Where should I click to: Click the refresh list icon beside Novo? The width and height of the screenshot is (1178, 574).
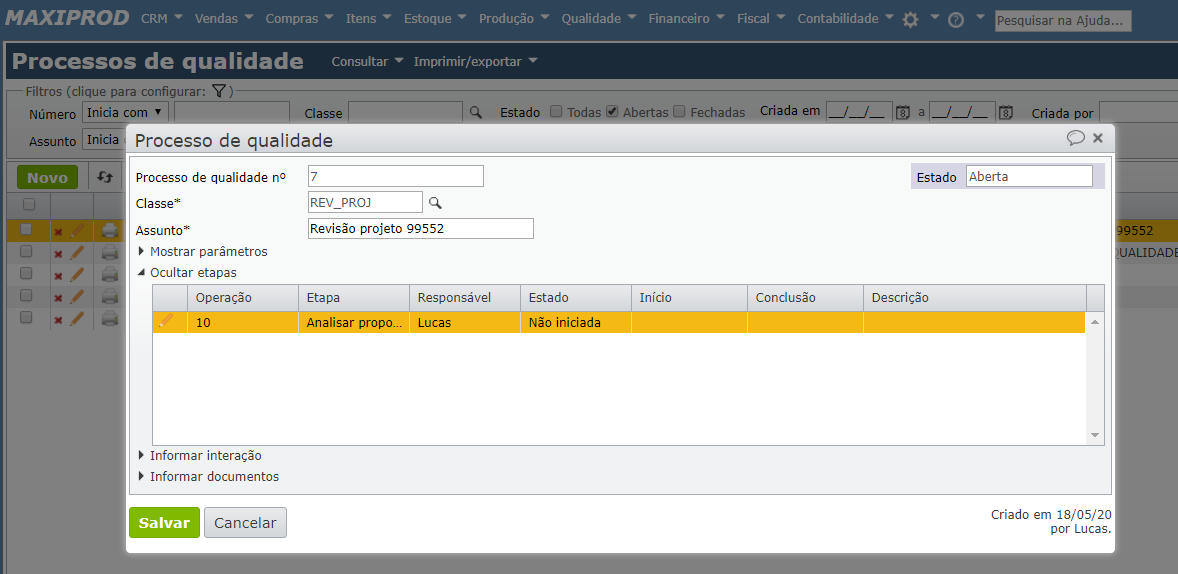(x=106, y=177)
